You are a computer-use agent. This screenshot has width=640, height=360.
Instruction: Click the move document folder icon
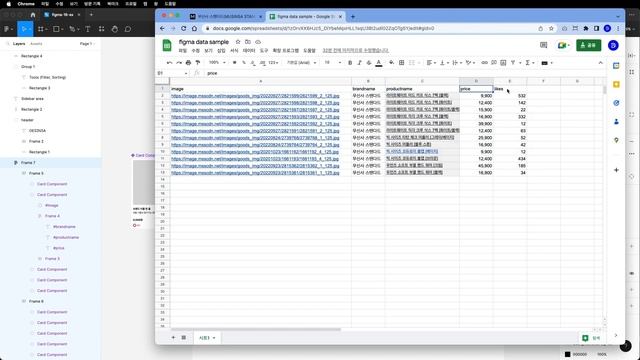pos(248,42)
